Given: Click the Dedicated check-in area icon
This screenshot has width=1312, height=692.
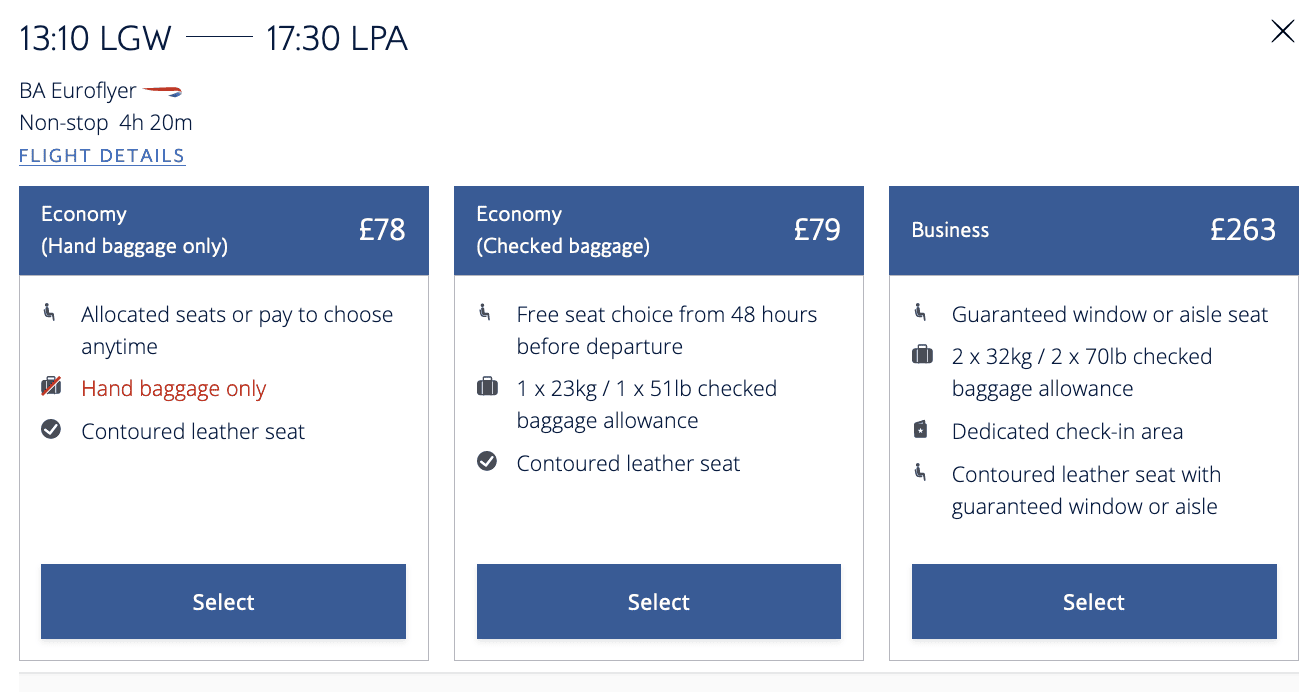Looking at the screenshot, I should (x=921, y=430).
